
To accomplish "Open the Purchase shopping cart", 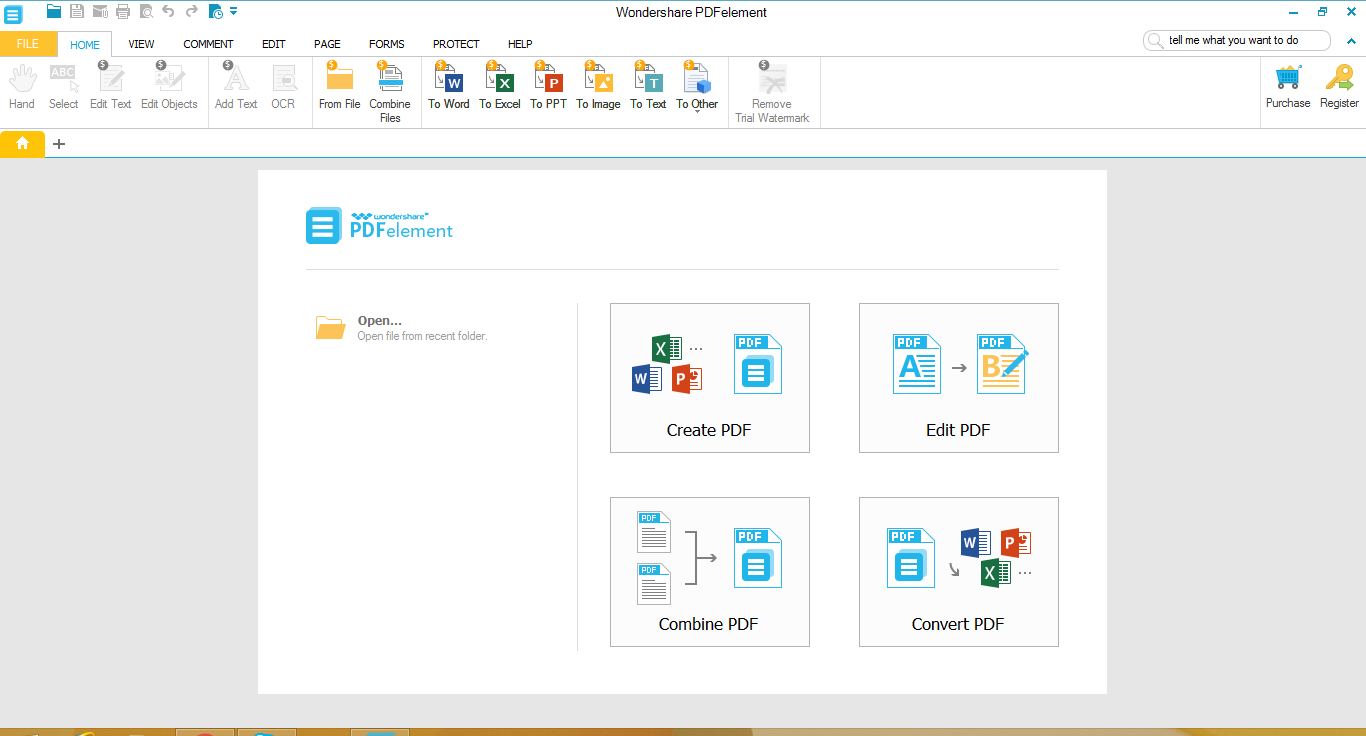I will pyautogui.click(x=1287, y=80).
